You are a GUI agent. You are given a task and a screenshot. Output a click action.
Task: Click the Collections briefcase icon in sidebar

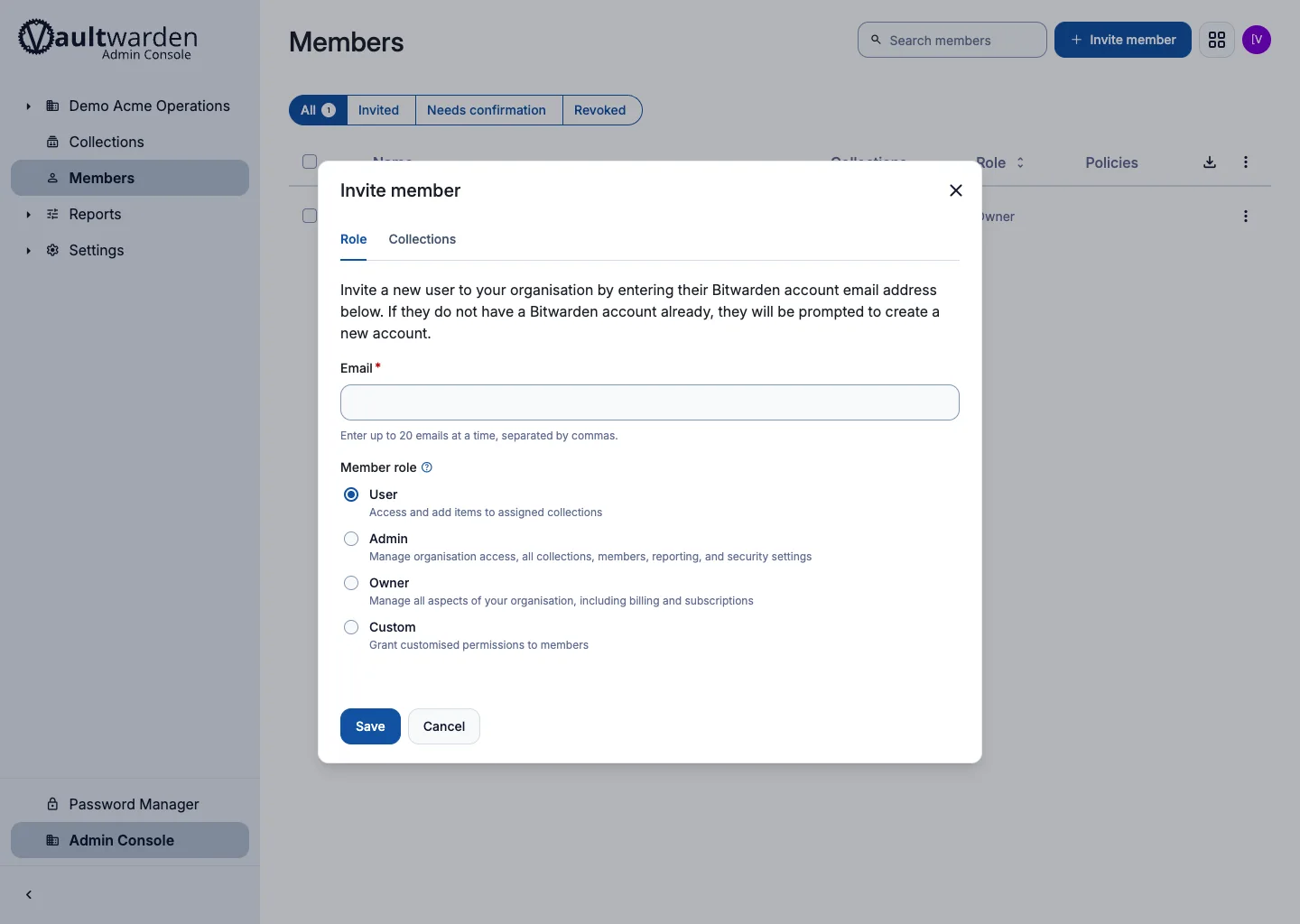[52, 142]
